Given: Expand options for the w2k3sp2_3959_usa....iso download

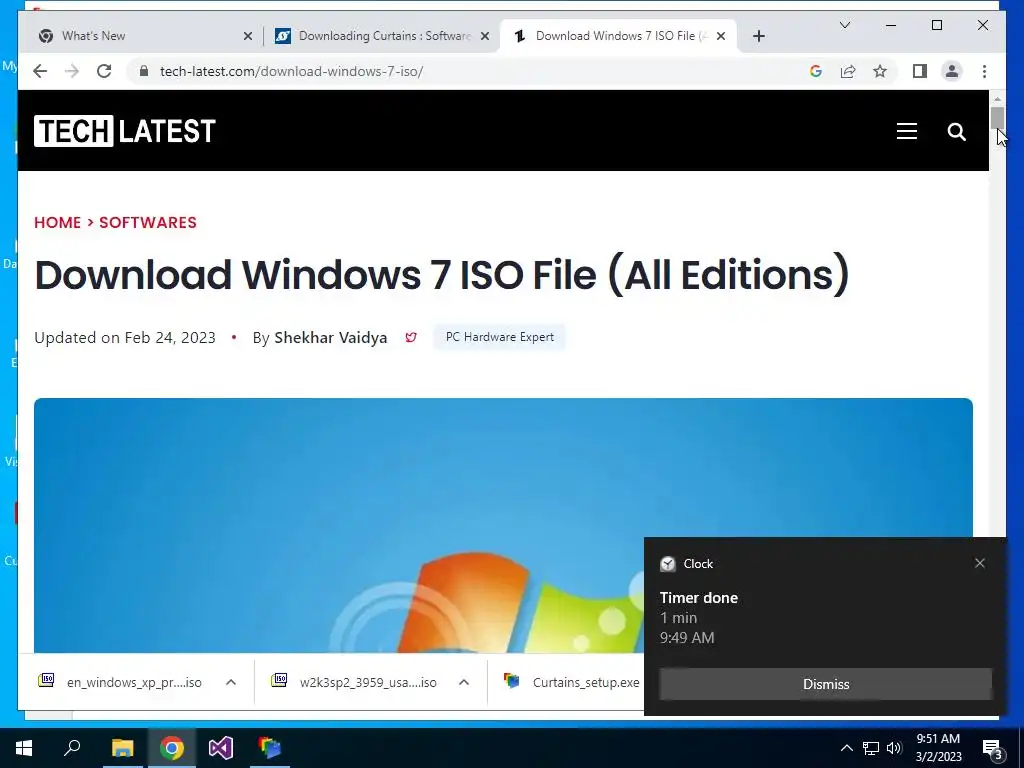Looking at the screenshot, I should coord(464,682).
